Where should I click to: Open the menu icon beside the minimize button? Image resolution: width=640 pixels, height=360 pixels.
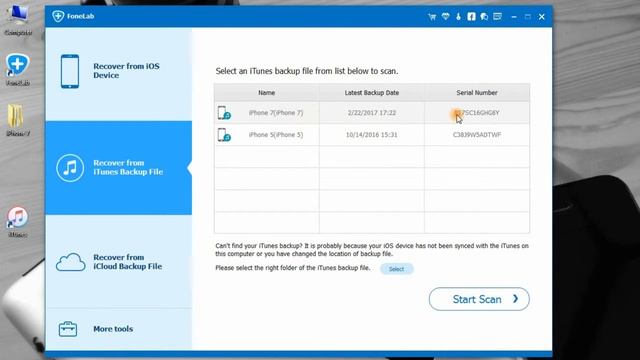pyautogui.click(x=498, y=16)
